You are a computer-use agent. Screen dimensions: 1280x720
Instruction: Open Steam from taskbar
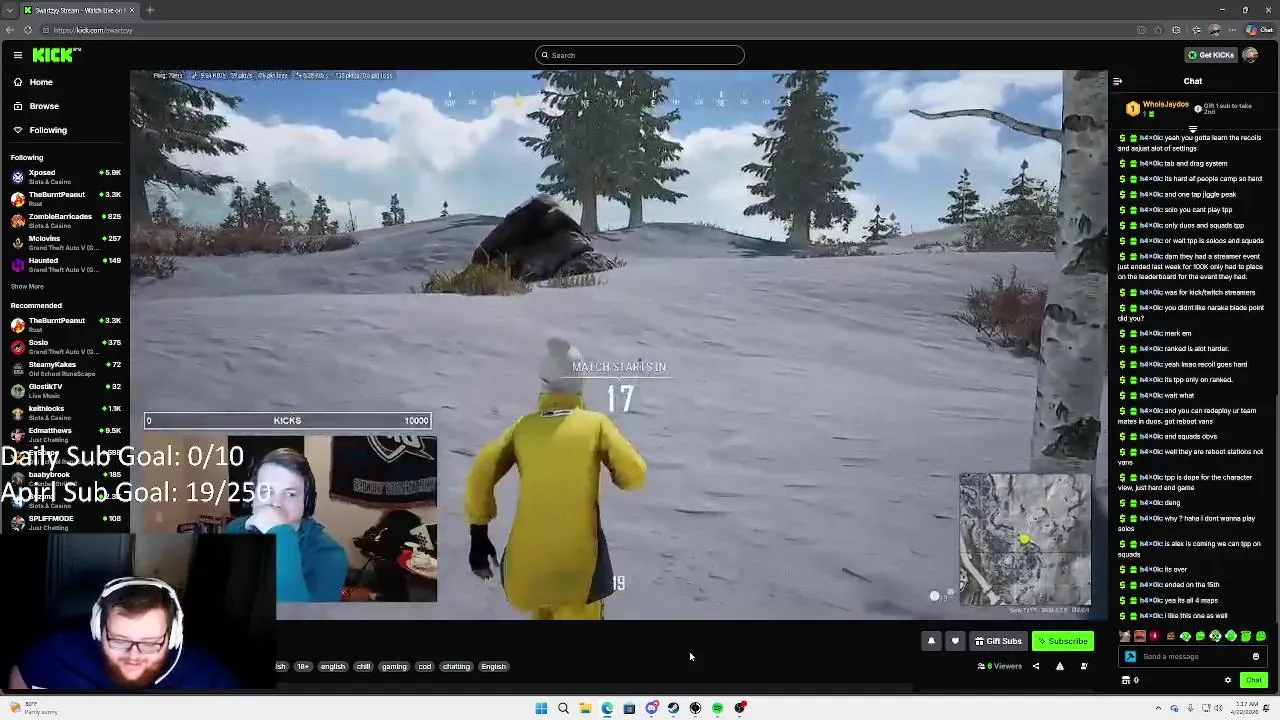673,708
